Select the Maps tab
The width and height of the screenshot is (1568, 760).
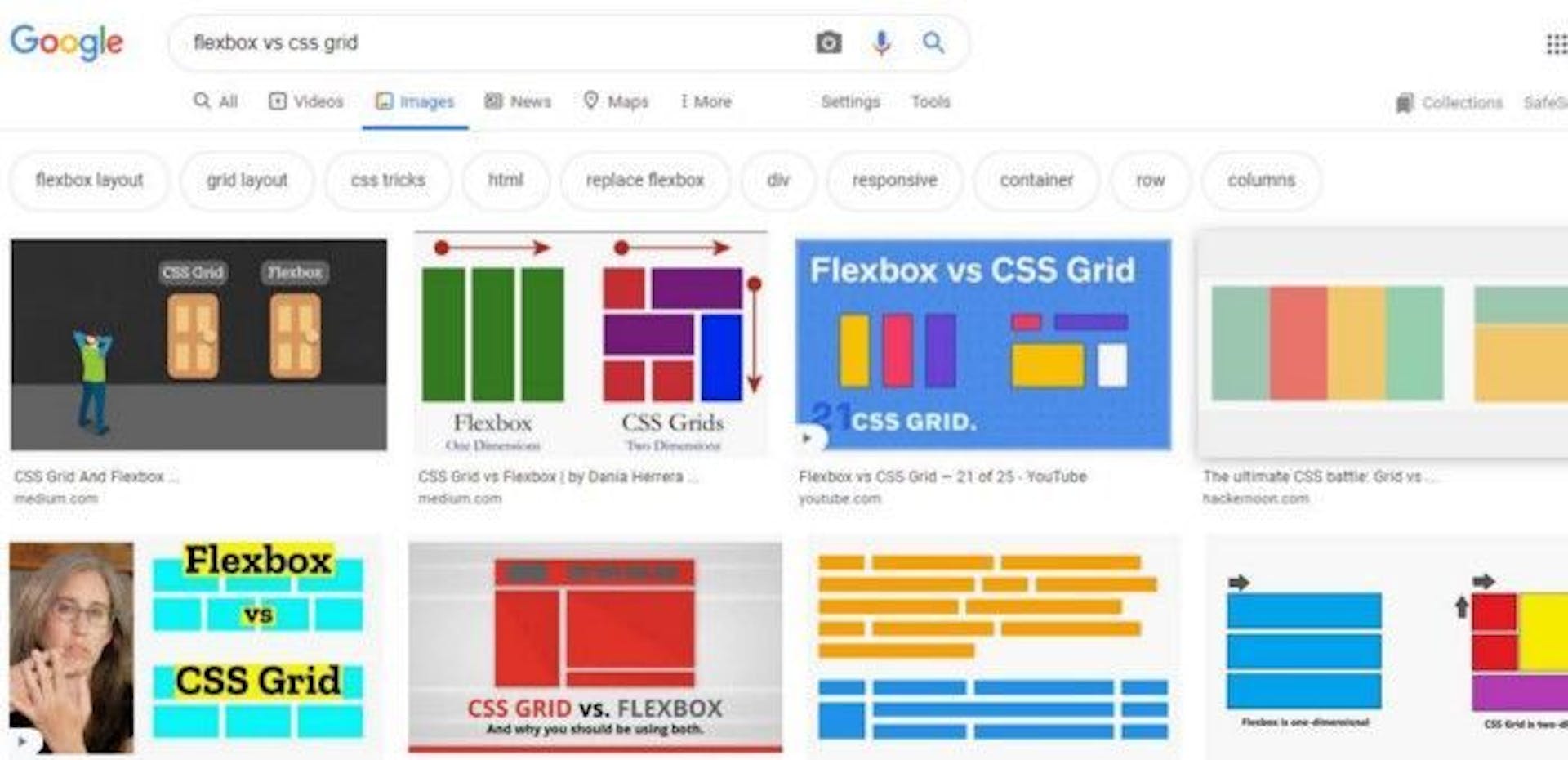click(x=616, y=101)
